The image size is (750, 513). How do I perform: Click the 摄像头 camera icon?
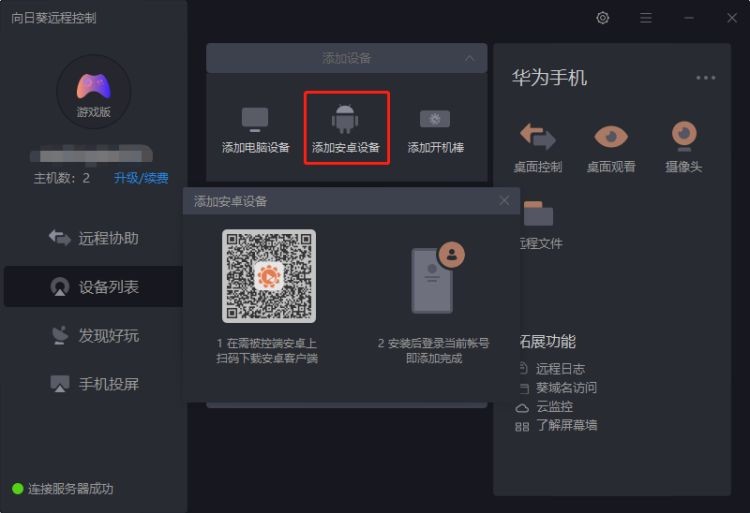pos(683,135)
